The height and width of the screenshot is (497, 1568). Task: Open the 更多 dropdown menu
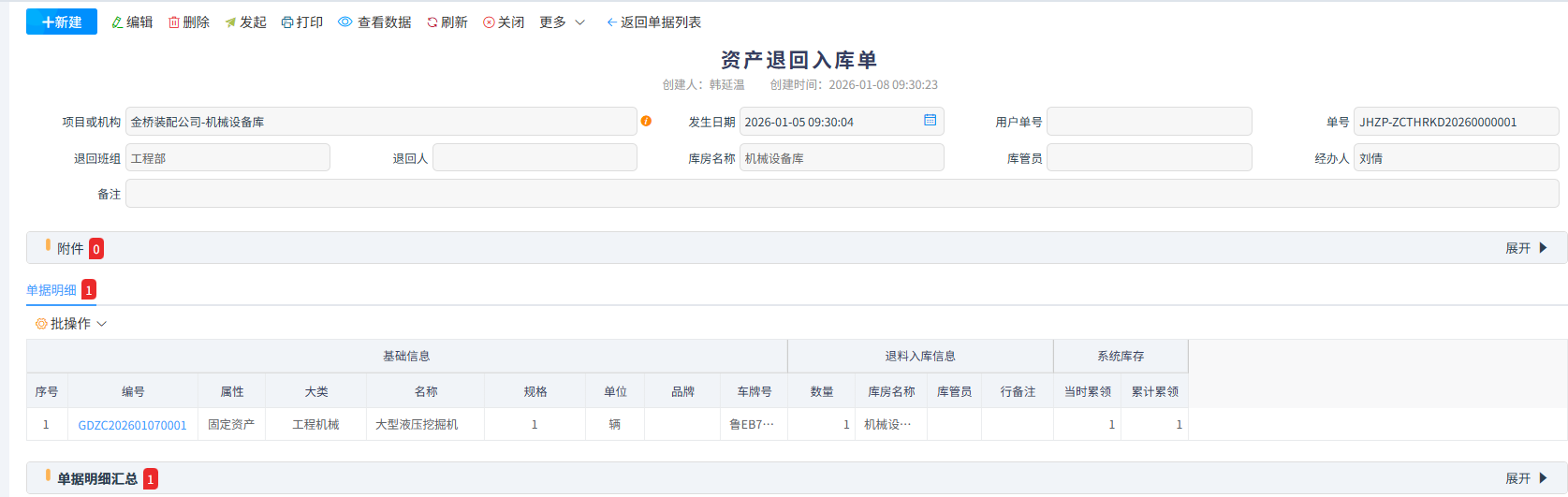click(x=562, y=22)
